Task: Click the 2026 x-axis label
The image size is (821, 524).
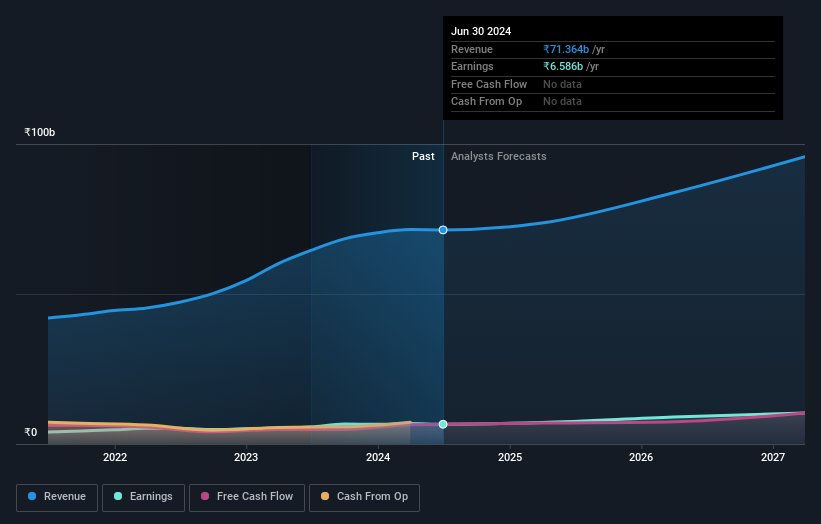Action: 641,458
